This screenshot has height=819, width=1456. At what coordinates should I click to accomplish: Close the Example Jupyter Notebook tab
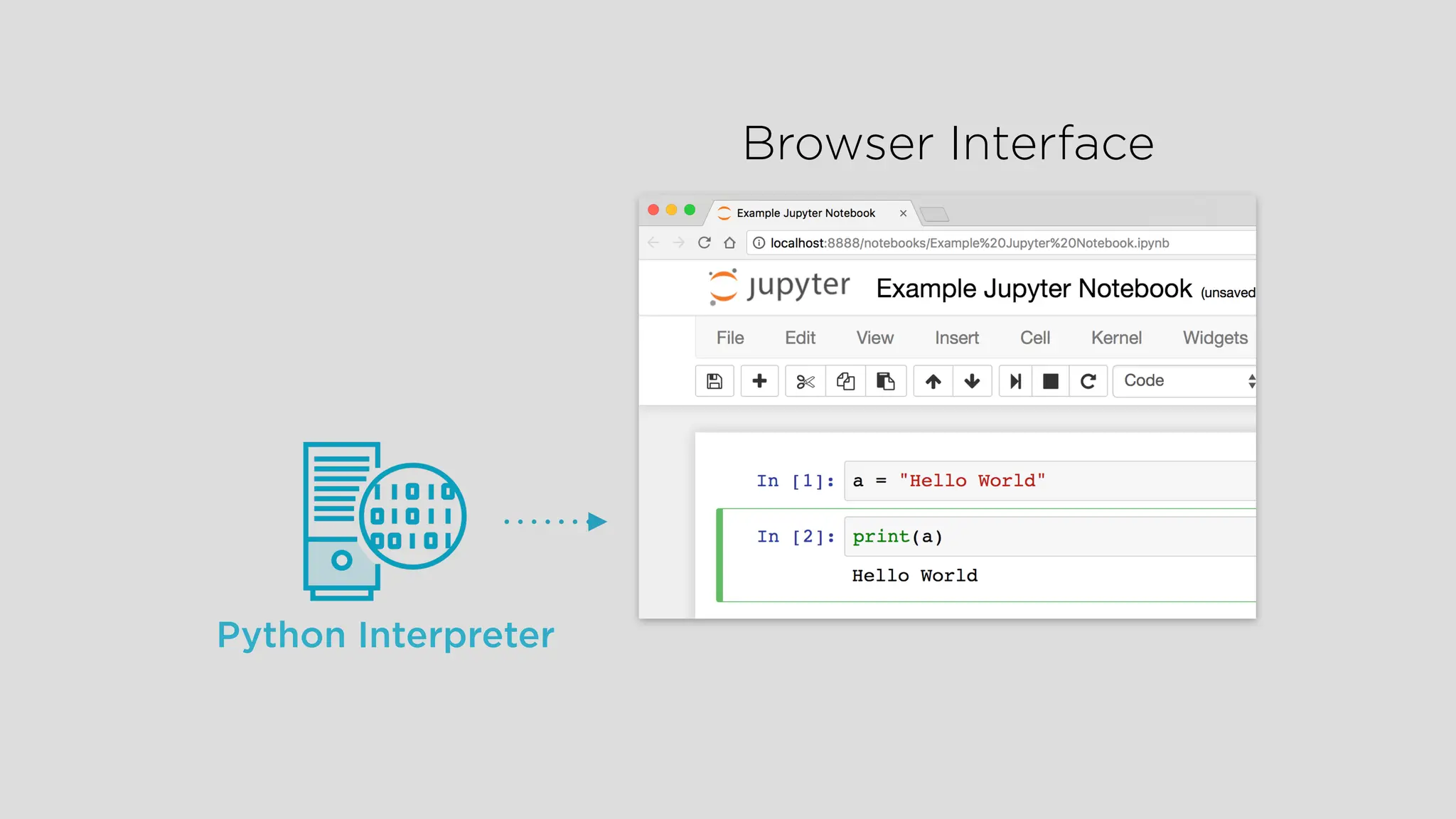click(x=903, y=213)
